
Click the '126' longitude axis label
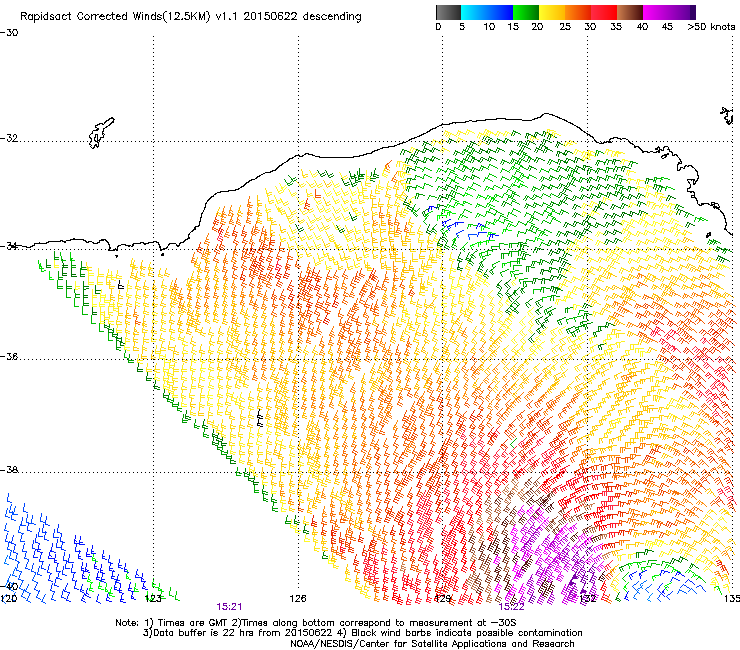pos(298,599)
